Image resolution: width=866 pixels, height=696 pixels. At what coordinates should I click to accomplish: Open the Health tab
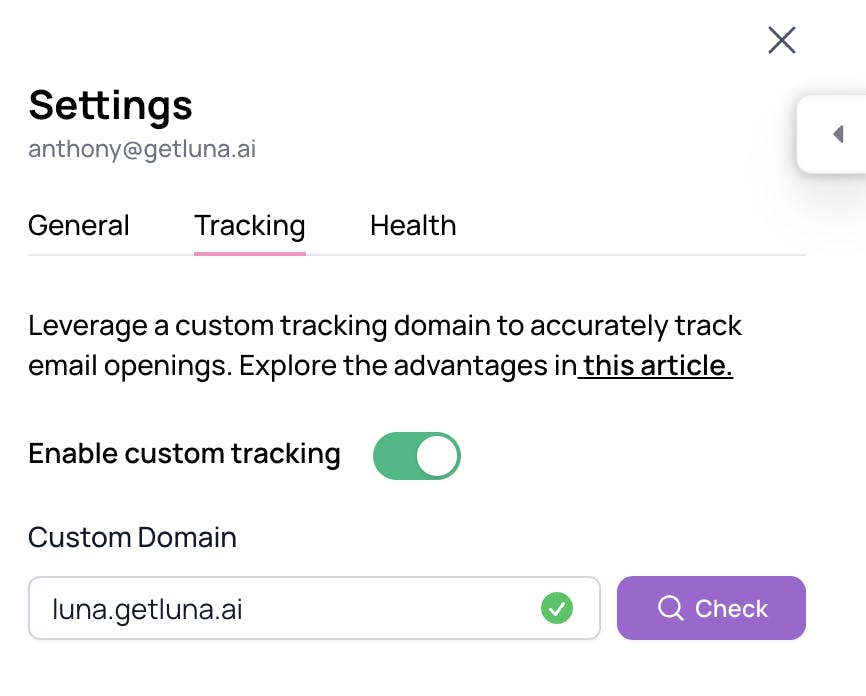pyautogui.click(x=413, y=226)
